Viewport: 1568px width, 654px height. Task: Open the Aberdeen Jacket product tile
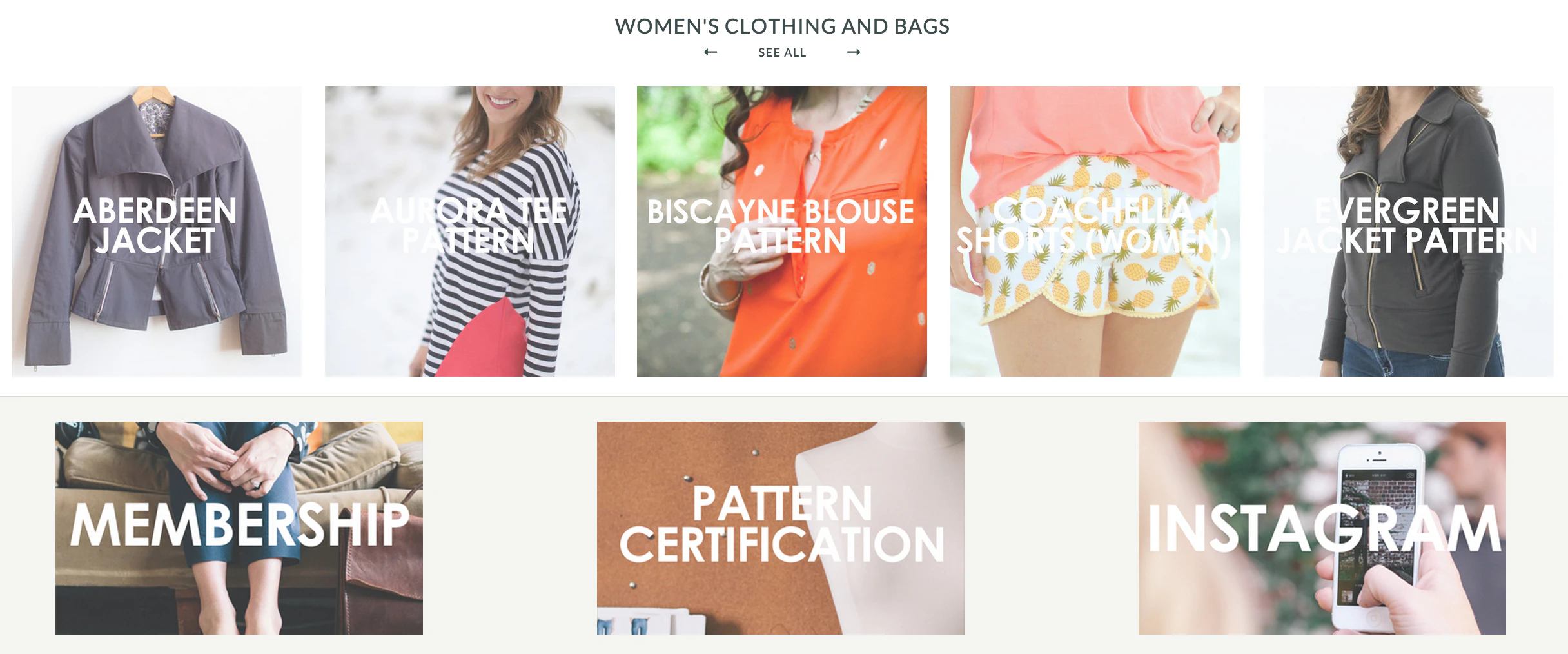(157, 232)
